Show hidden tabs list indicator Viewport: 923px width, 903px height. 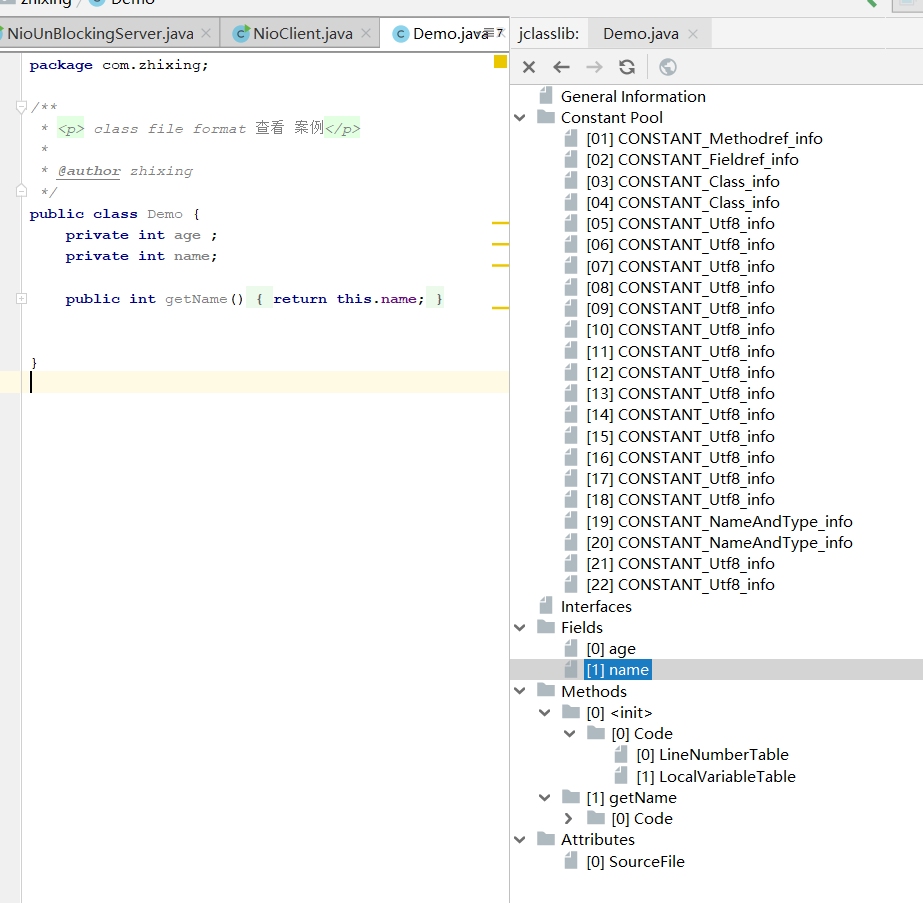tap(496, 33)
